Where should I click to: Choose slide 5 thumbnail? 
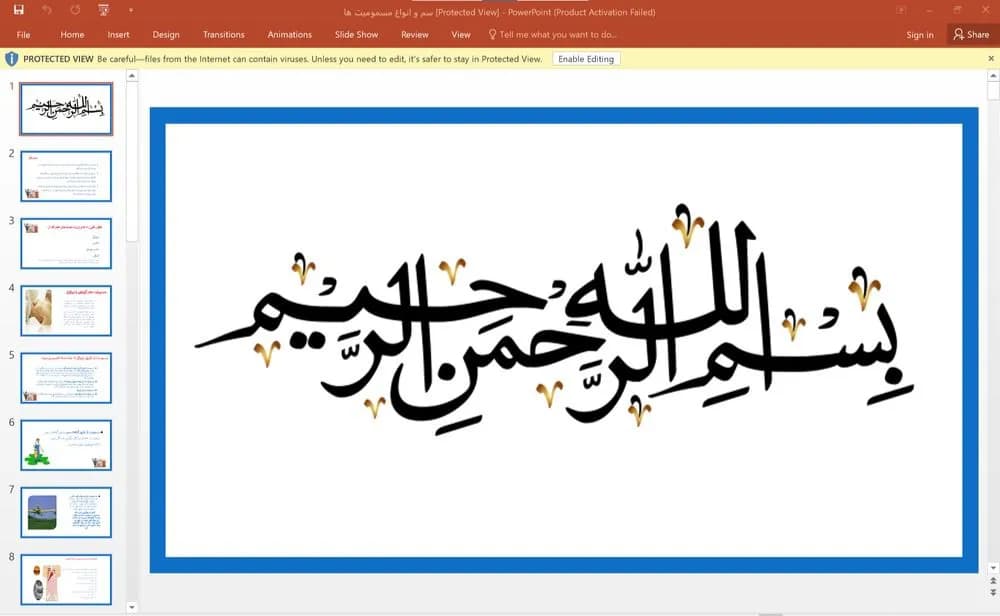click(66, 378)
